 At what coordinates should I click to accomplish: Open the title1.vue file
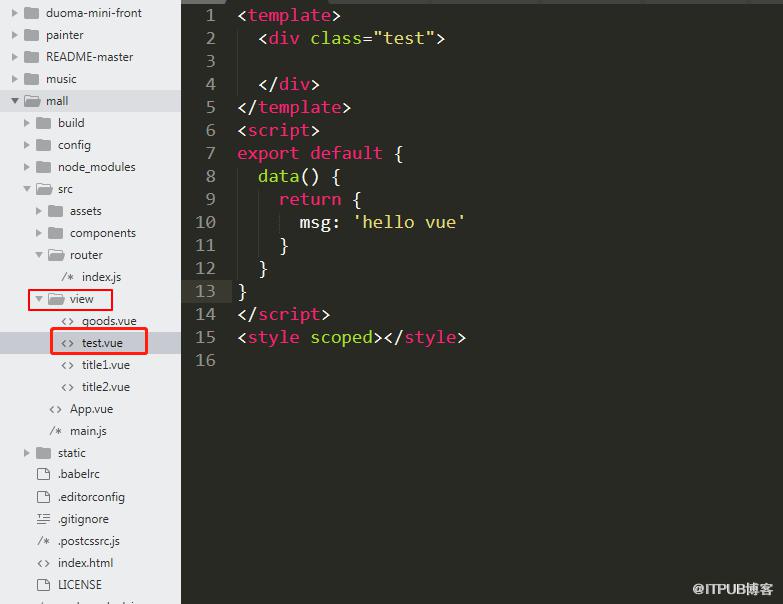click(106, 365)
